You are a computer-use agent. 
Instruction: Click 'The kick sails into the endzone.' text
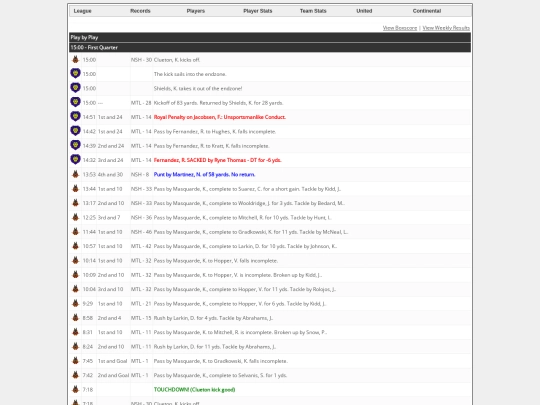click(x=190, y=74)
